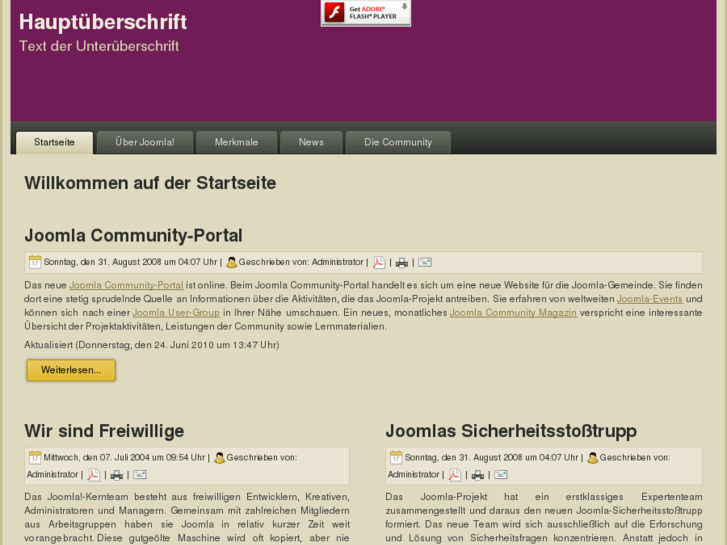The width and height of the screenshot is (727, 545).
Task: Go to the News tab
Action: [x=311, y=142]
